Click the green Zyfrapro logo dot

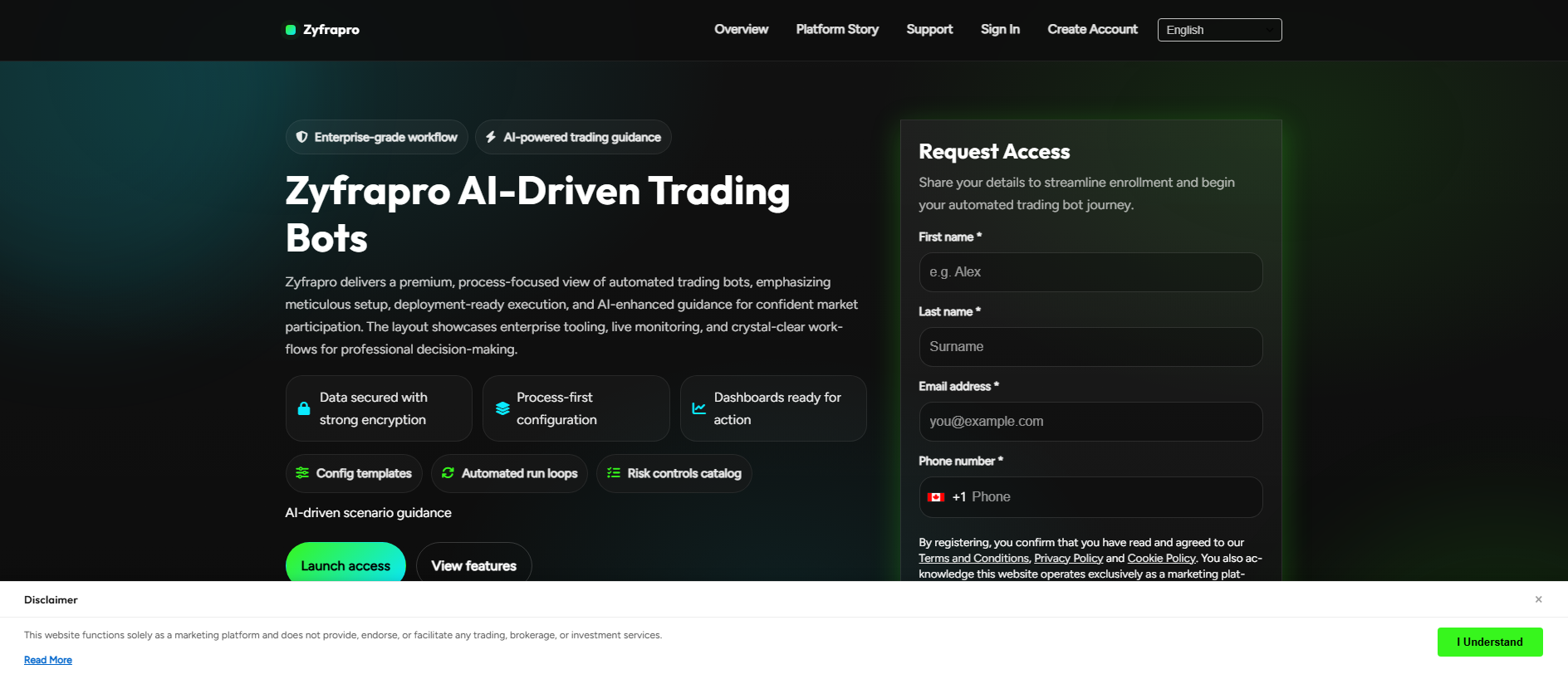(x=291, y=30)
